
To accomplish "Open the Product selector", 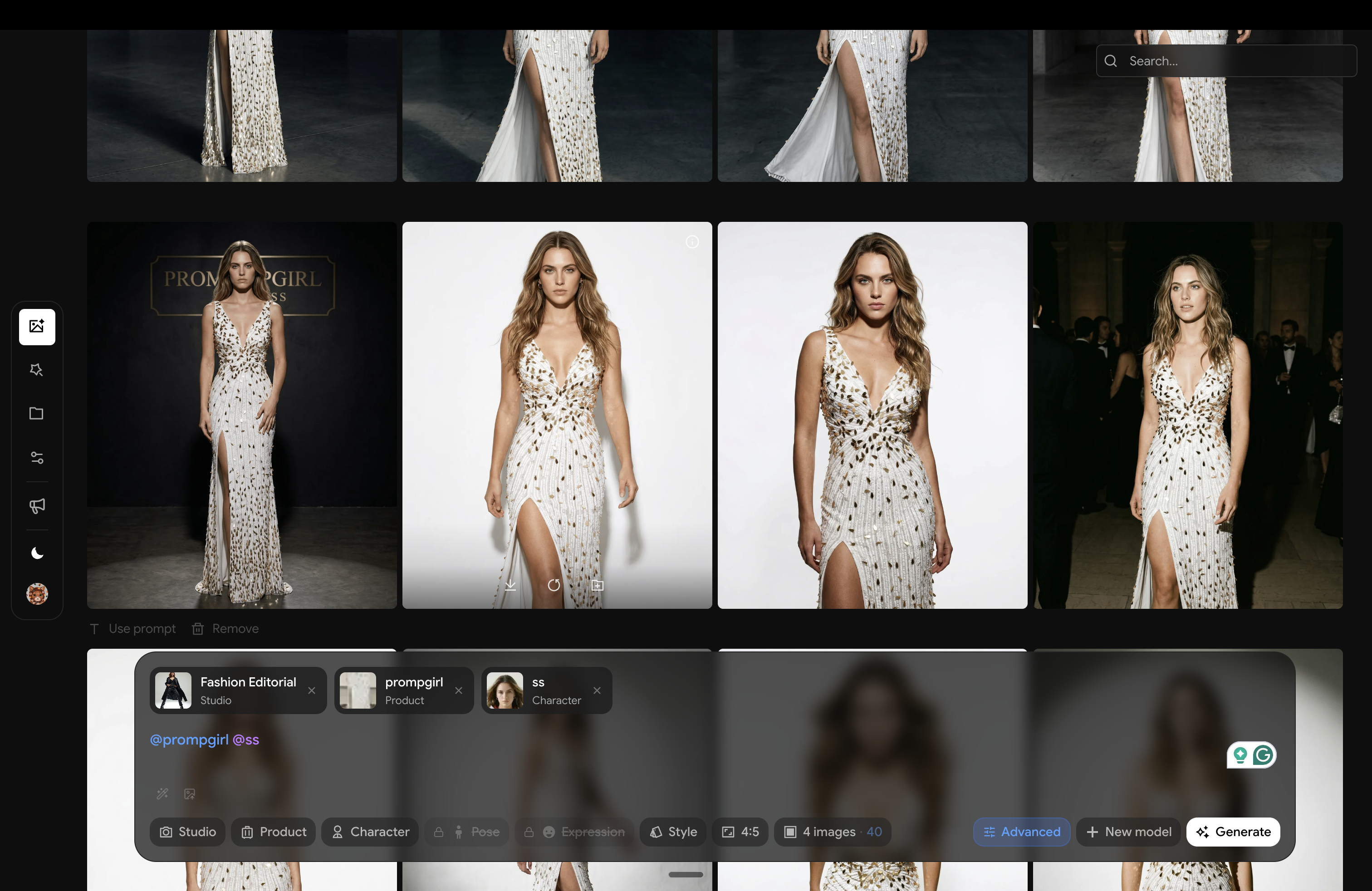I will [273, 832].
